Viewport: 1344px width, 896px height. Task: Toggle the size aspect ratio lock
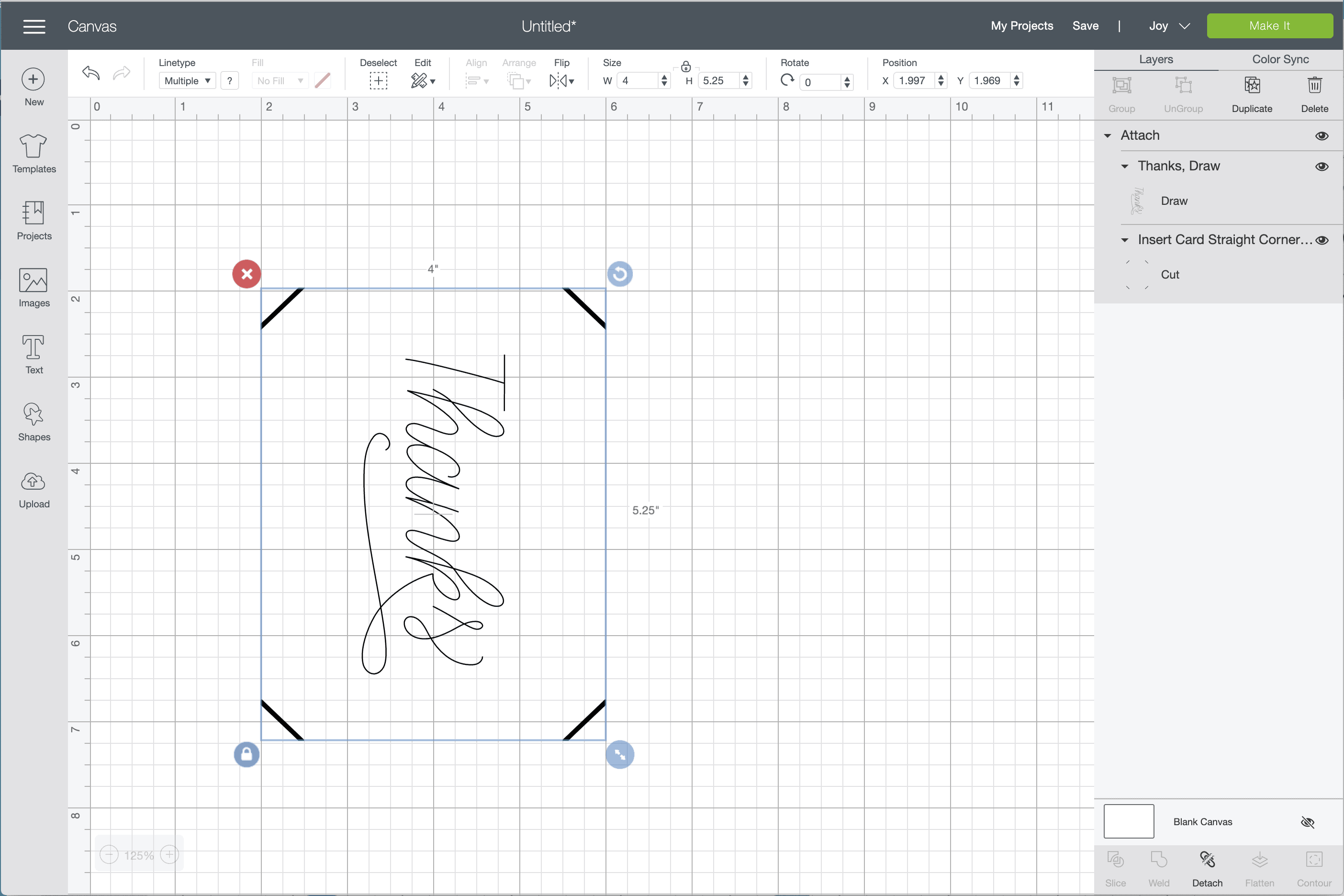coord(686,67)
